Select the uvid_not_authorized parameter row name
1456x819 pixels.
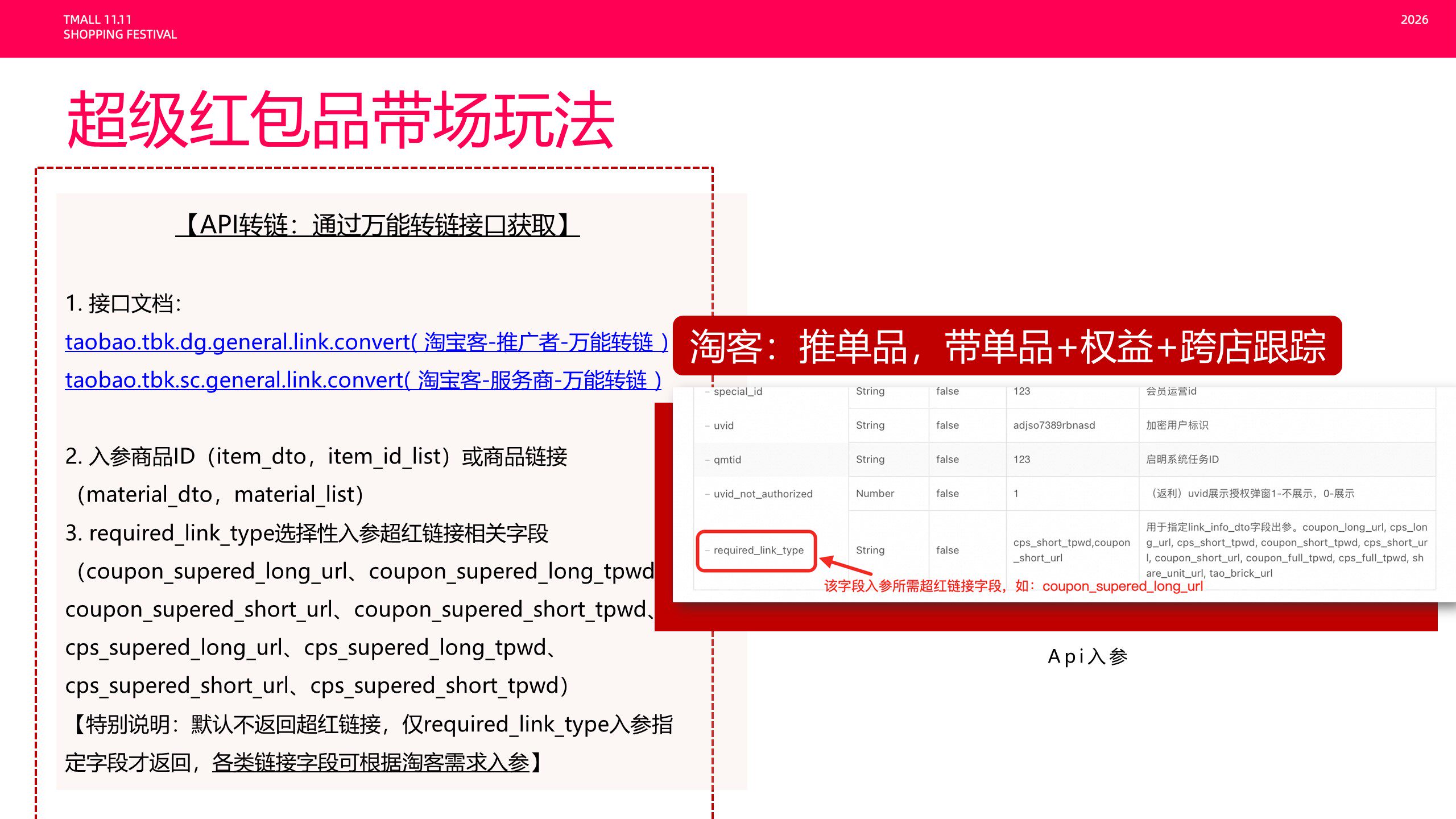(763, 494)
